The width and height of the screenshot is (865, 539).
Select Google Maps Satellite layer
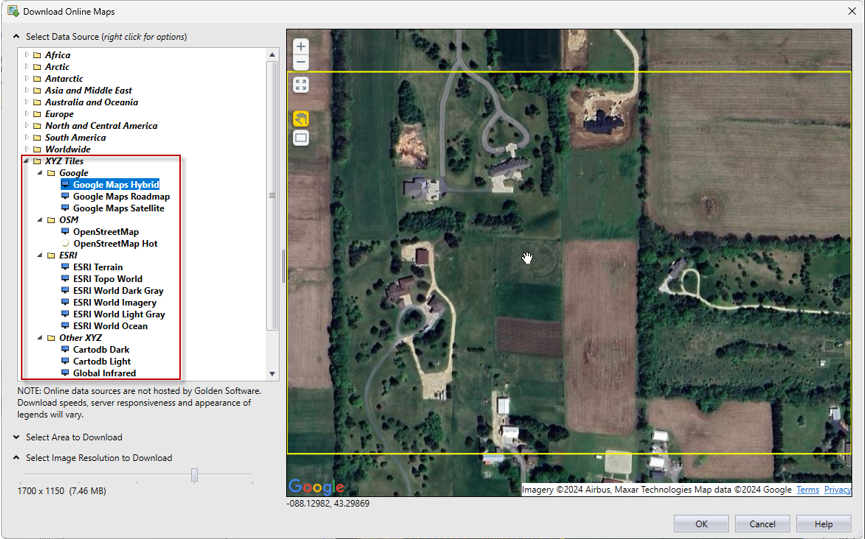tap(118, 208)
